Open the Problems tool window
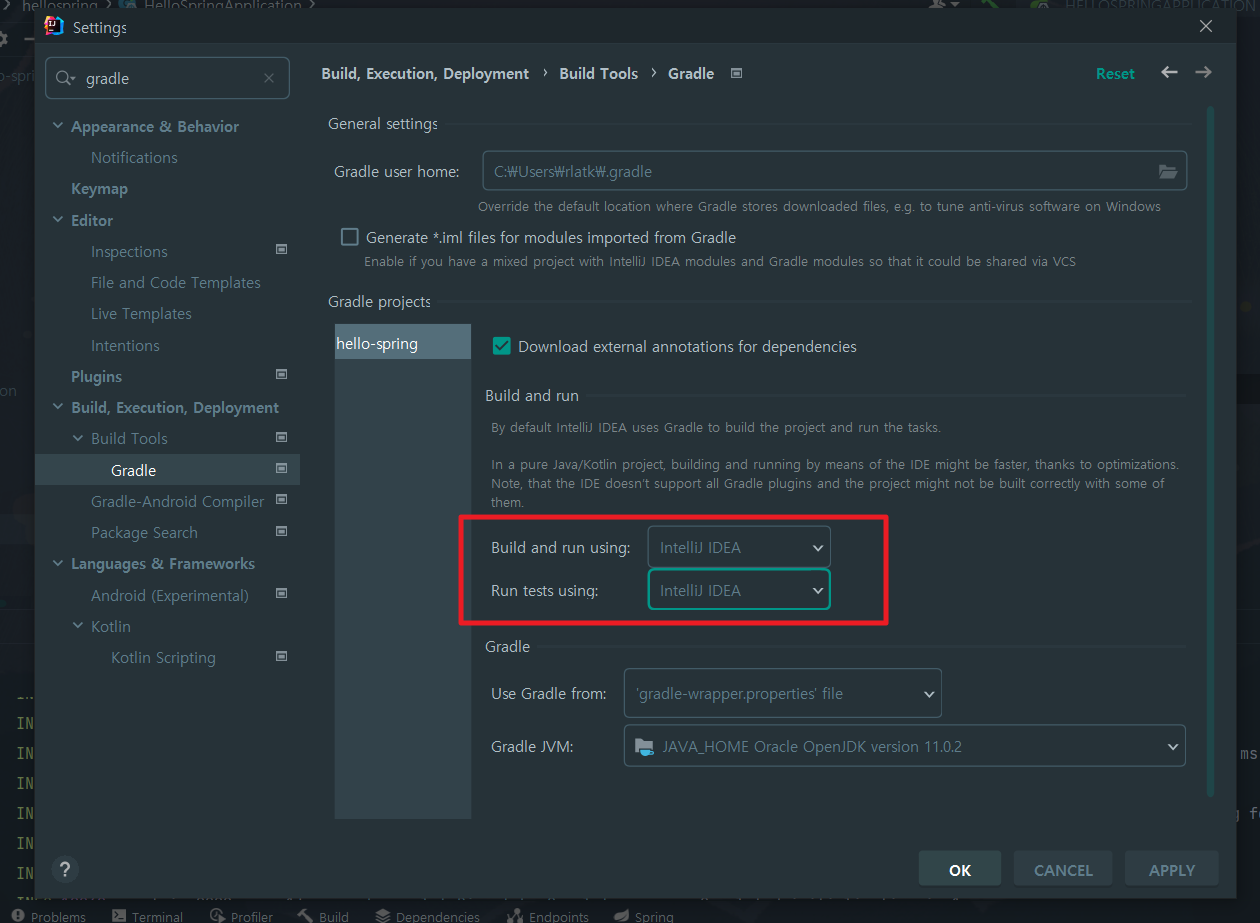The width and height of the screenshot is (1260, 923). 48,916
